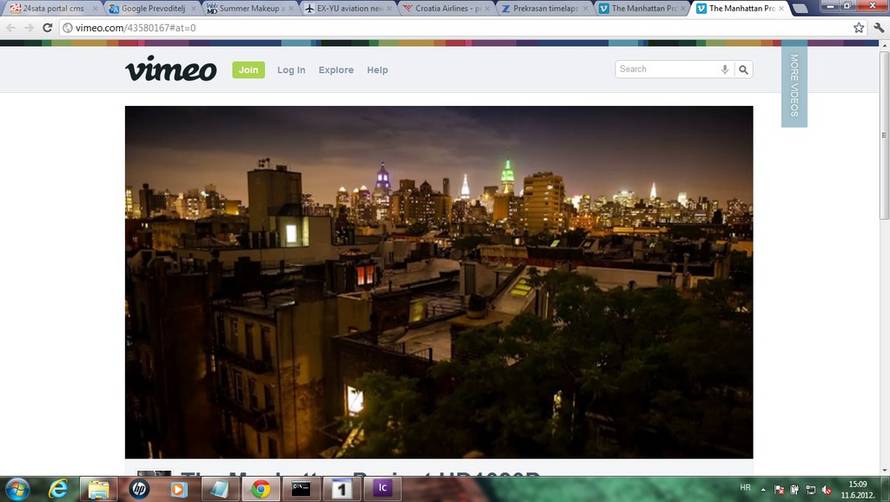Show hidden system tray icons
Screen dimensions: 890x502
[x=763, y=490]
